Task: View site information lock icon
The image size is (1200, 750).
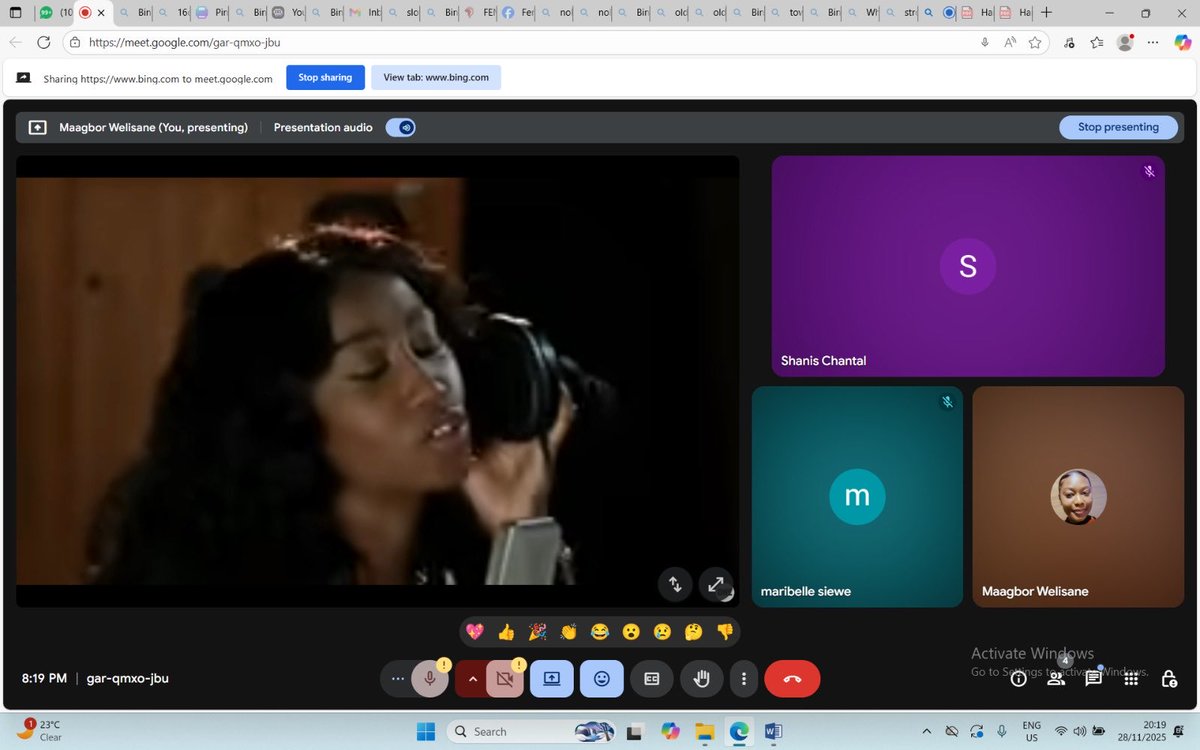Action: pos(75,43)
